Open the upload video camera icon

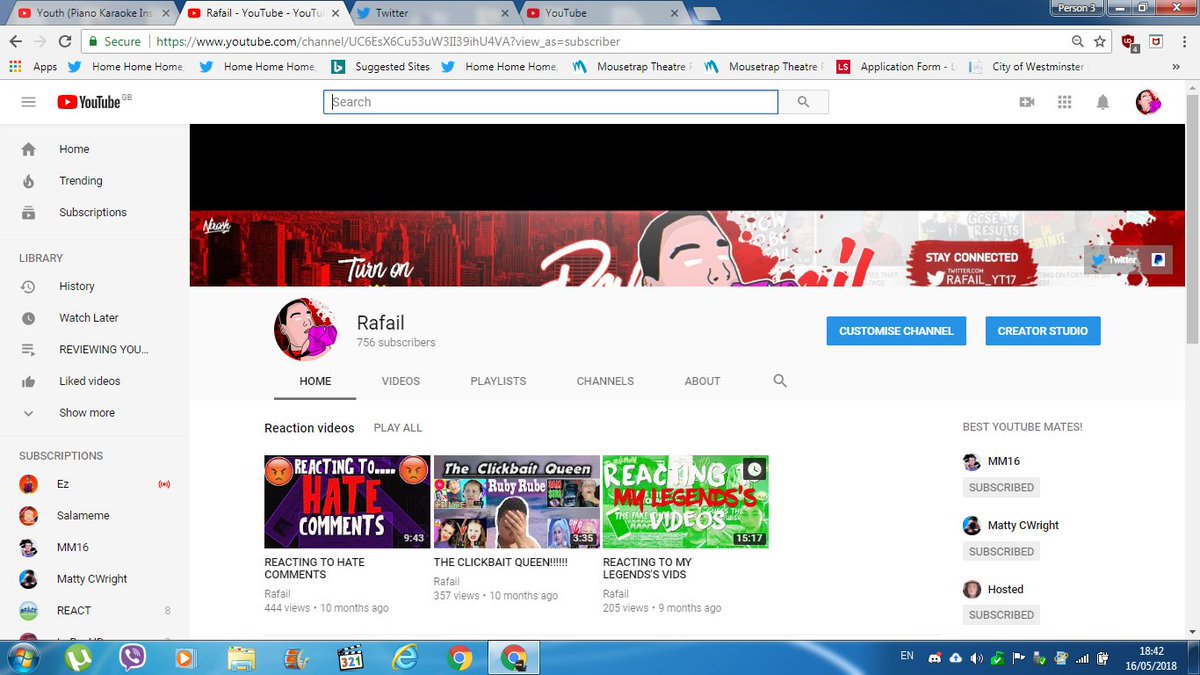tap(1026, 102)
